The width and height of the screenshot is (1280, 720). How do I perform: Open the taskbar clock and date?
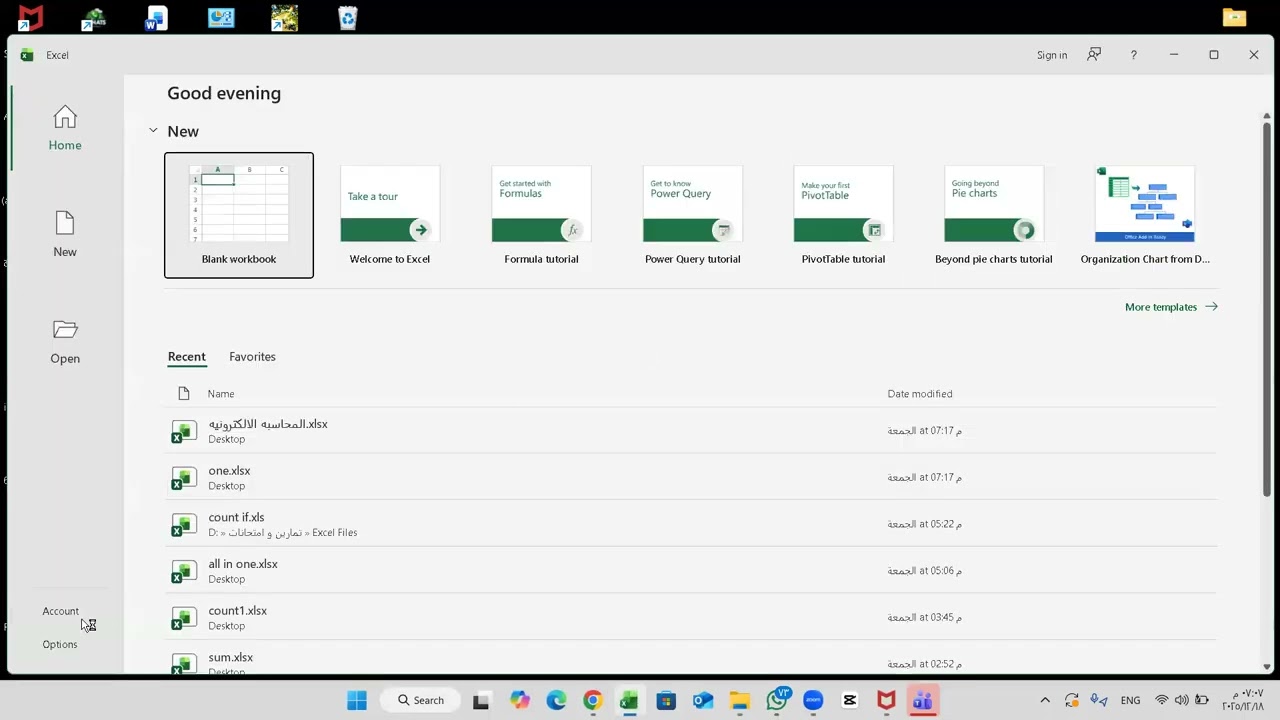[1242, 700]
